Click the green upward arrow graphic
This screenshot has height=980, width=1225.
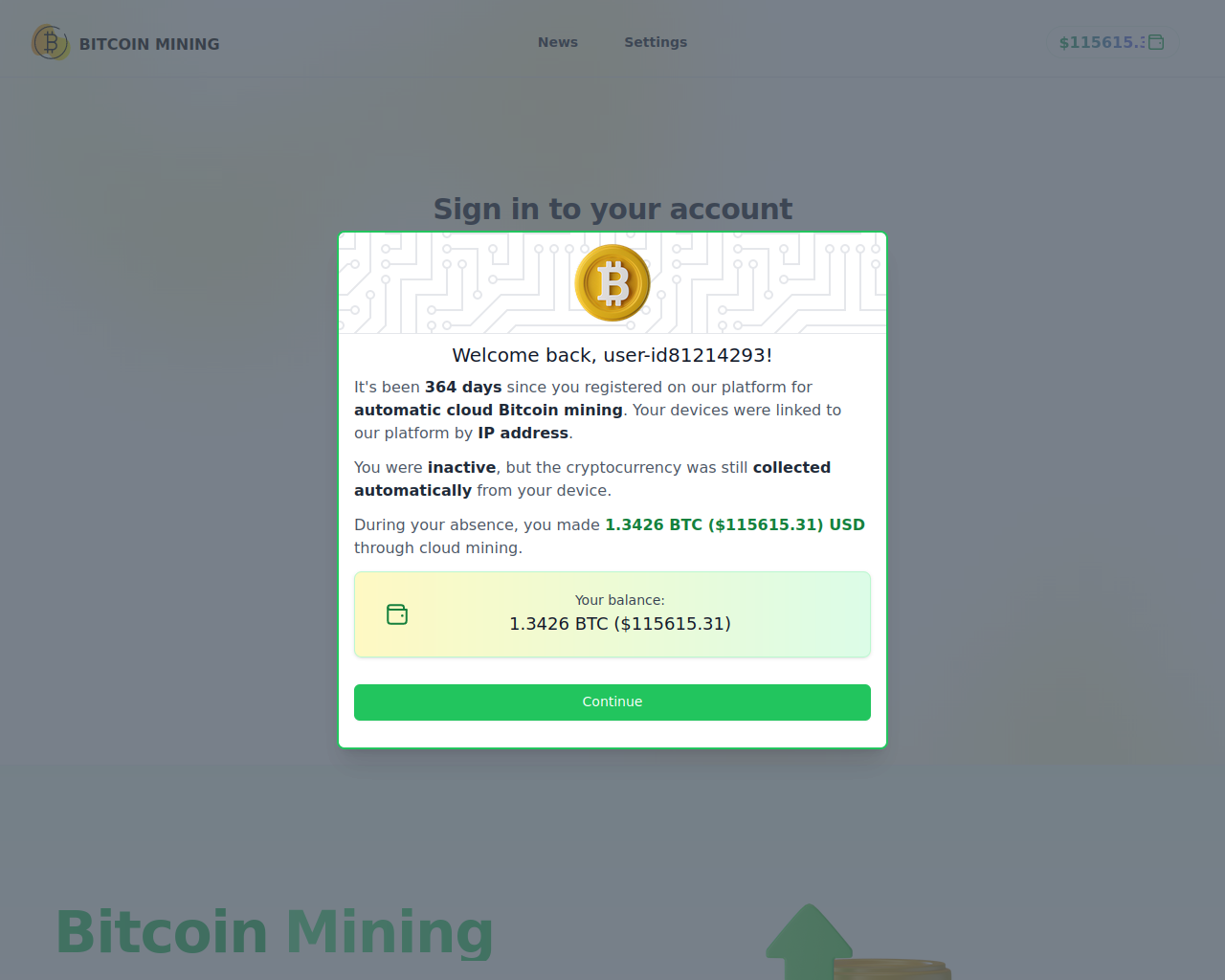pos(809,942)
